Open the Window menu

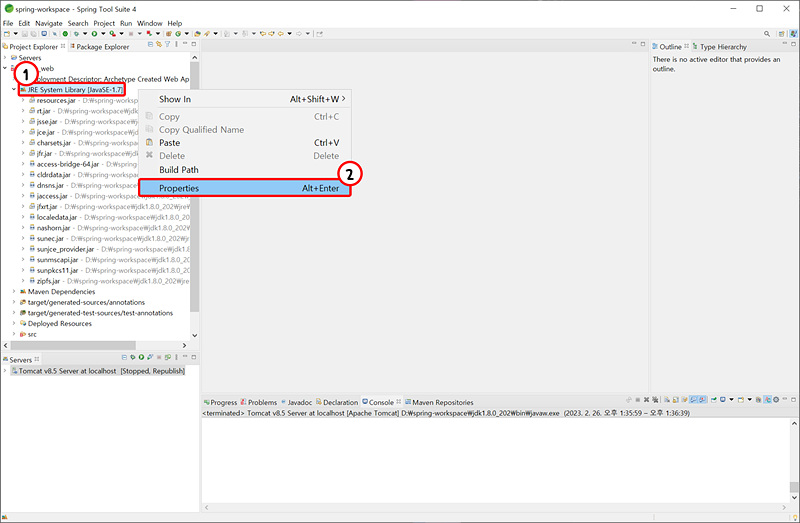149,23
